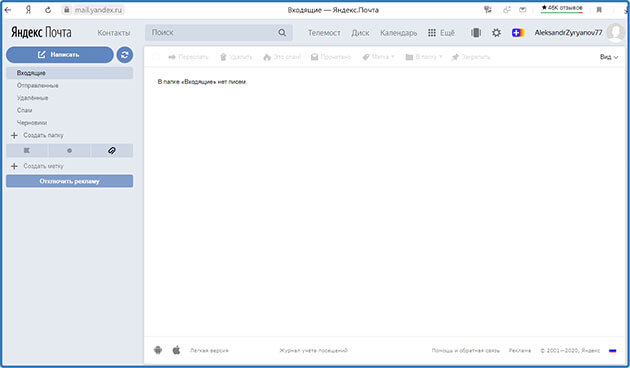This screenshot has width=630, height=368.
Task: Expand the В папку dropdown
Action: click(x=424, y=57)
